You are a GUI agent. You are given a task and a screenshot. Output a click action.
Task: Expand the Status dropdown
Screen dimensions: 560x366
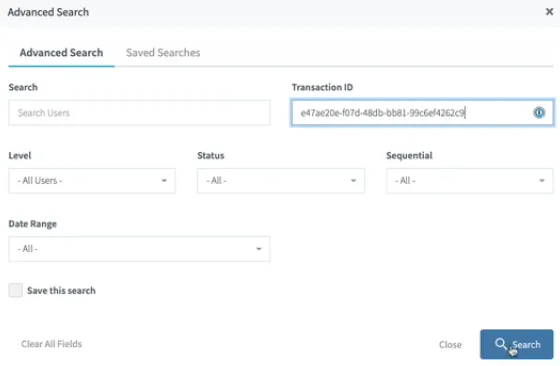coord(281,181)
